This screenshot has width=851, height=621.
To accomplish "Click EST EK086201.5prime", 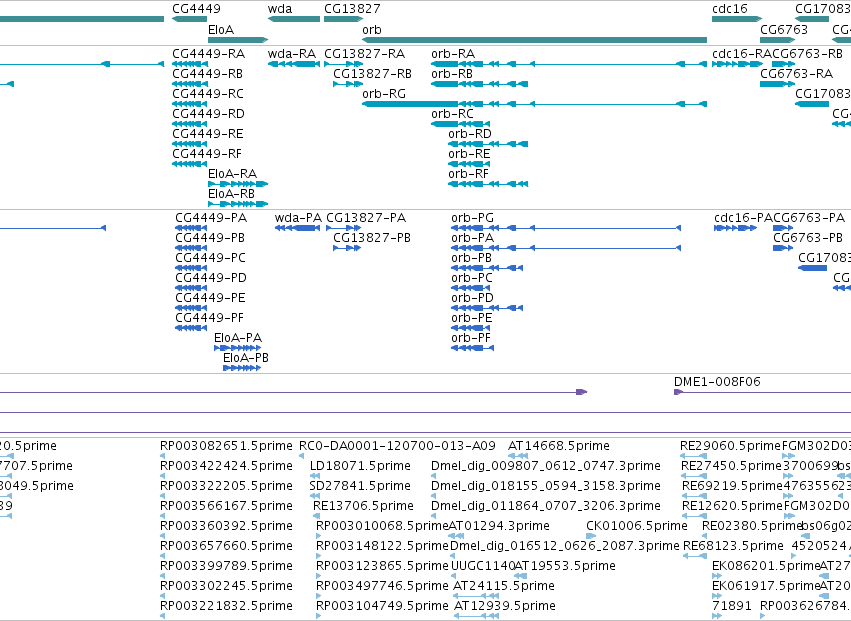I will (766, 566).
